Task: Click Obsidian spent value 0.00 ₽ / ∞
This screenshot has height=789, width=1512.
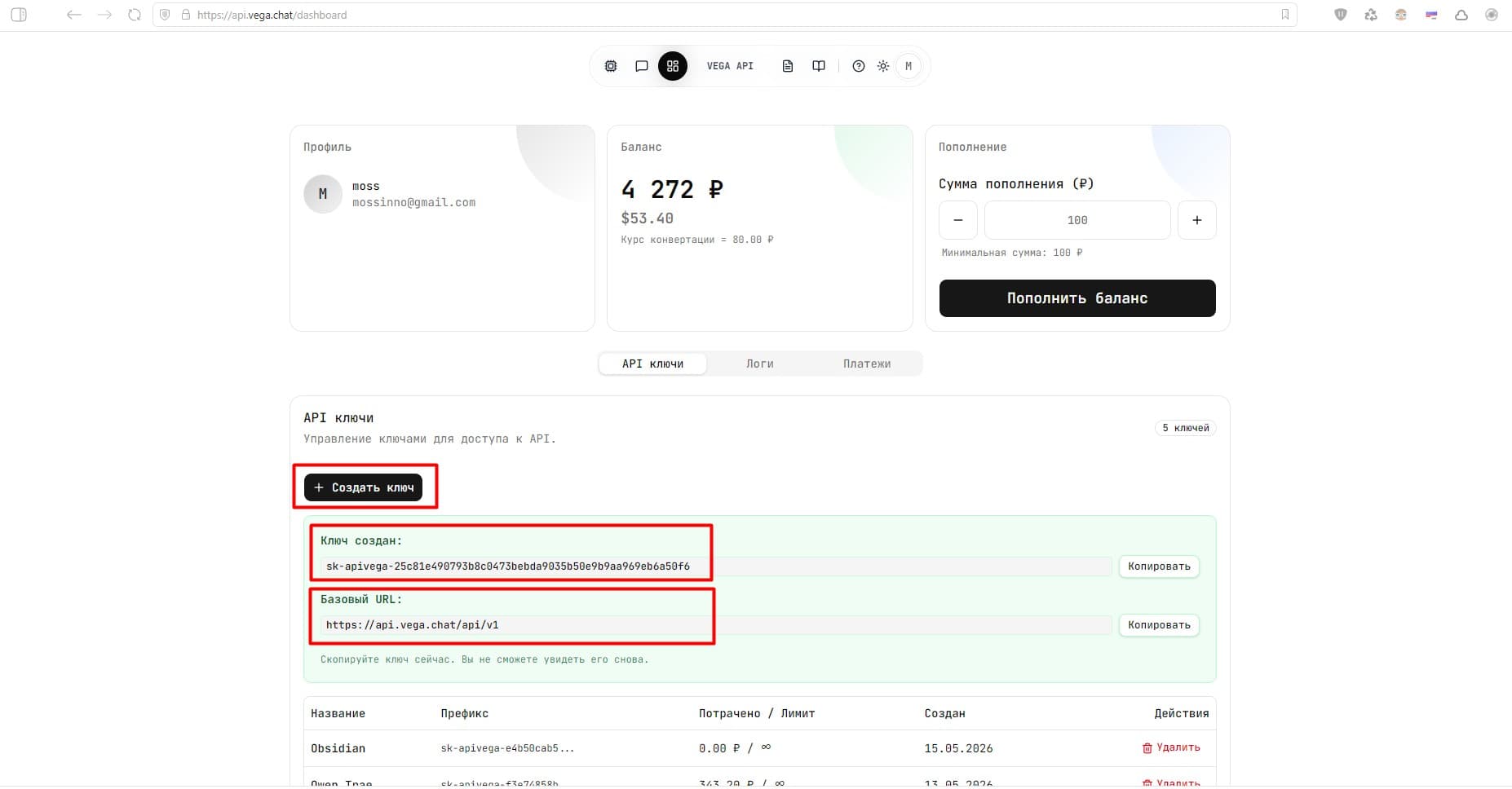Action: coord(735,748)
